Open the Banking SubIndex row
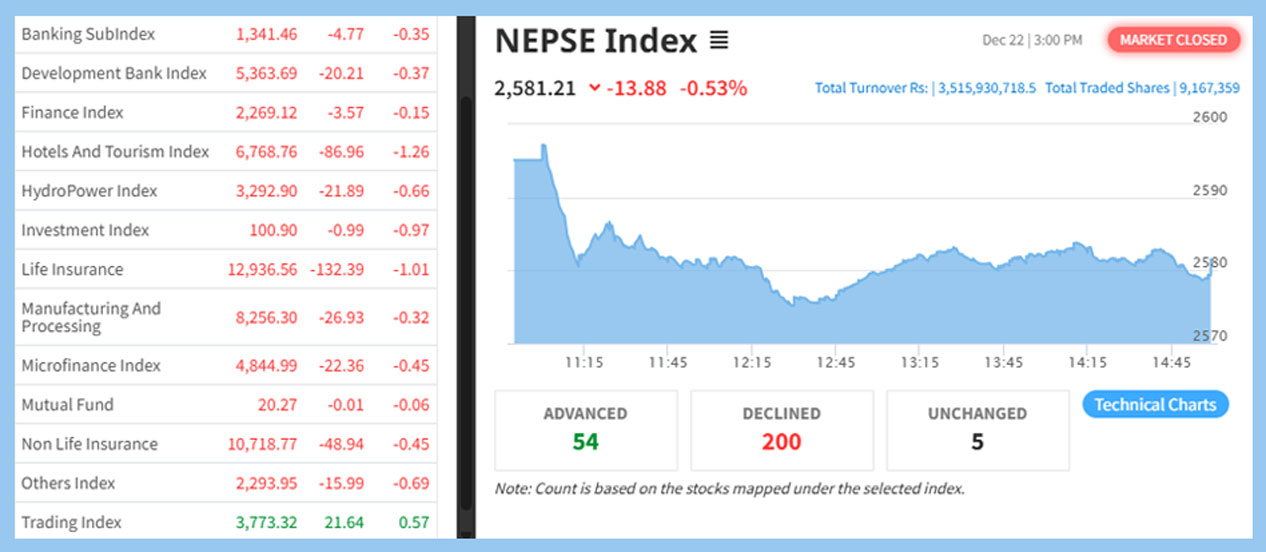Viewport: 1266px width, 552px height. coord(88,34)
